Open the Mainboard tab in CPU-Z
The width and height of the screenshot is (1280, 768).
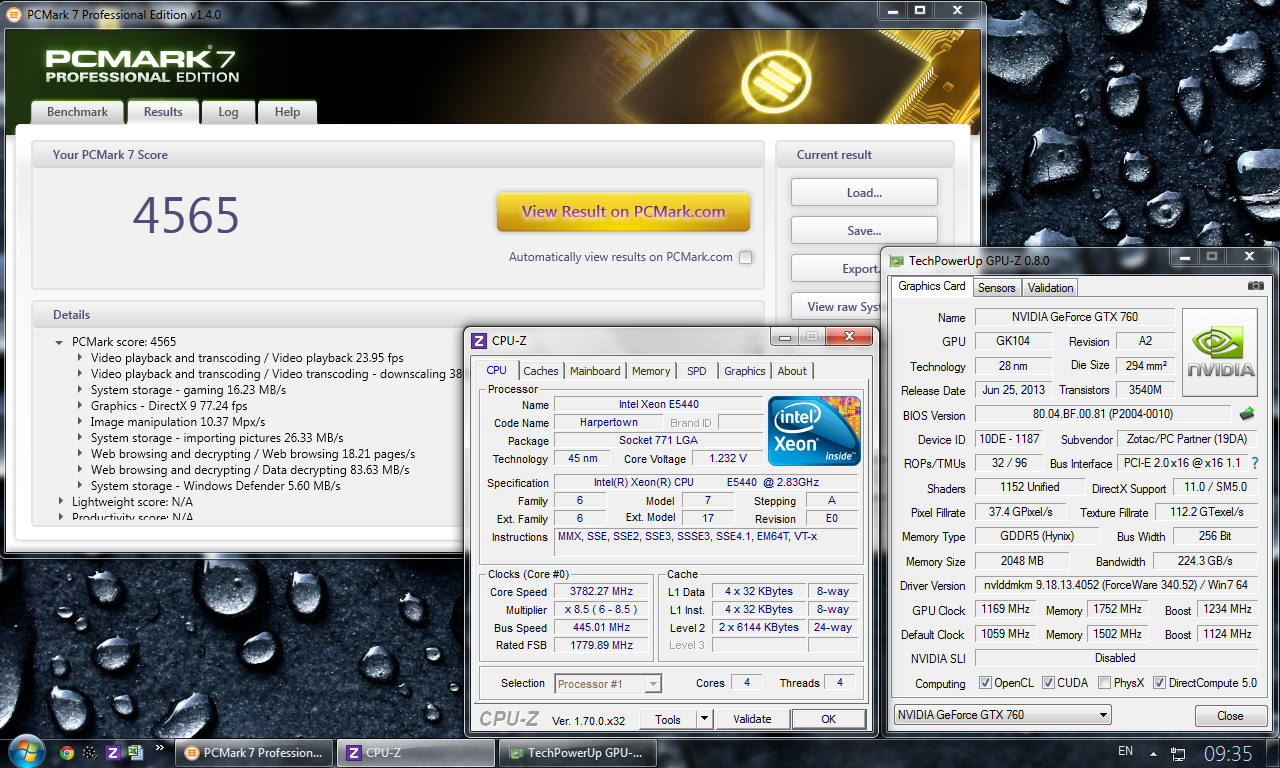coord(595,371)
